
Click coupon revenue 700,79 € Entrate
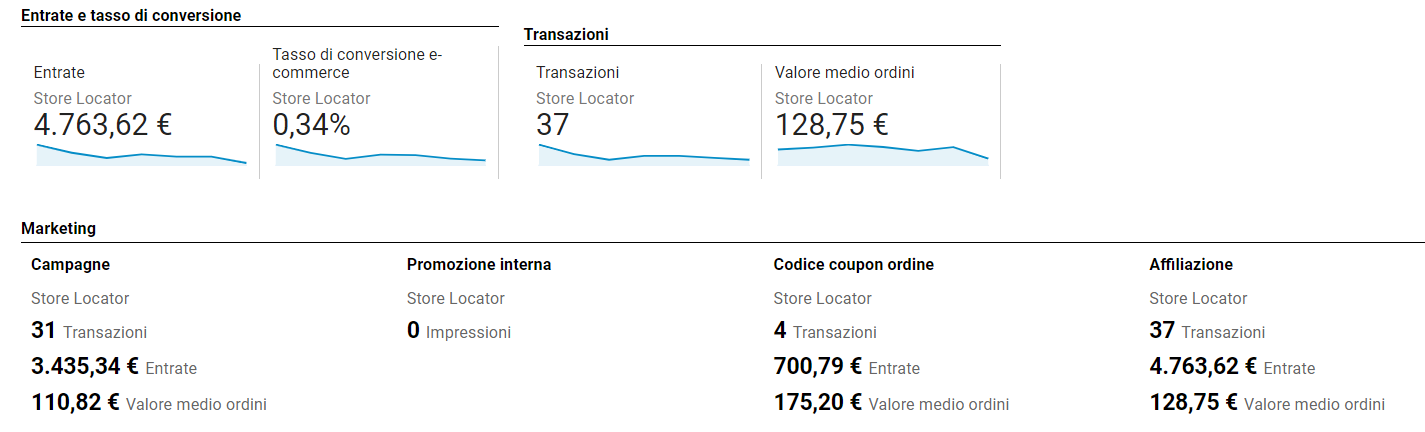(847, 367)
